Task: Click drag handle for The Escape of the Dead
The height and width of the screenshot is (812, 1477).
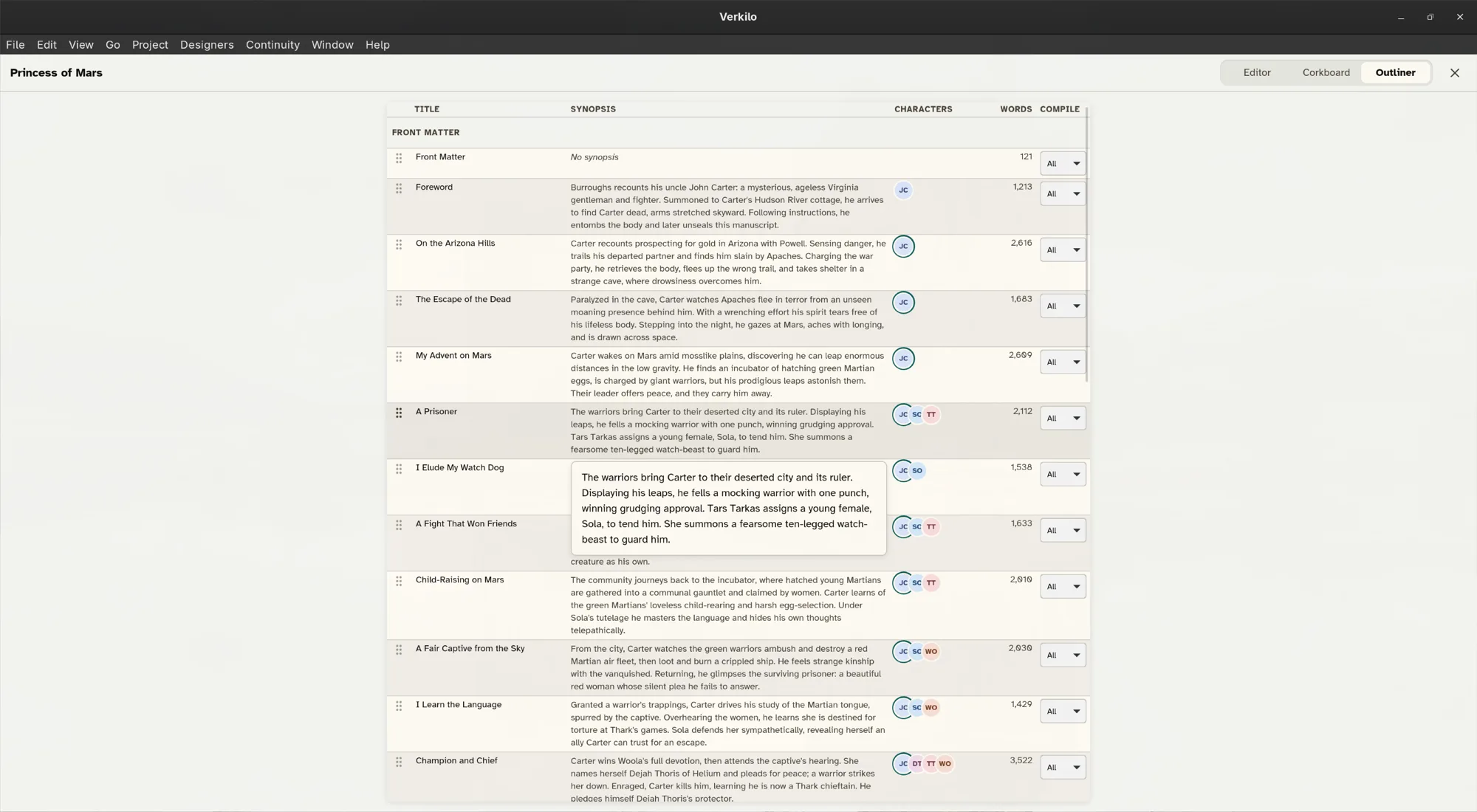Action: click(x=399, y=300)
